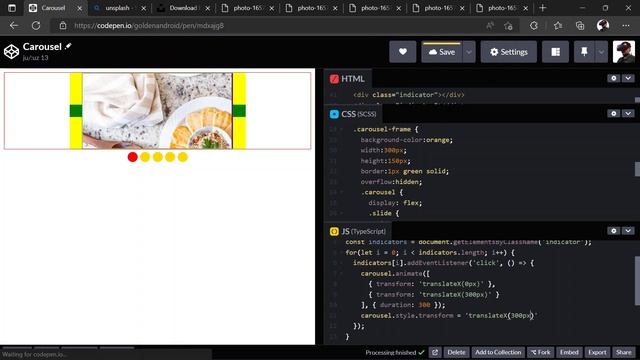Viewport: 640px width, 360px height.
Task: Open browser tab actions menu icon
Action: pyautogui.click(x=12, y=8)
